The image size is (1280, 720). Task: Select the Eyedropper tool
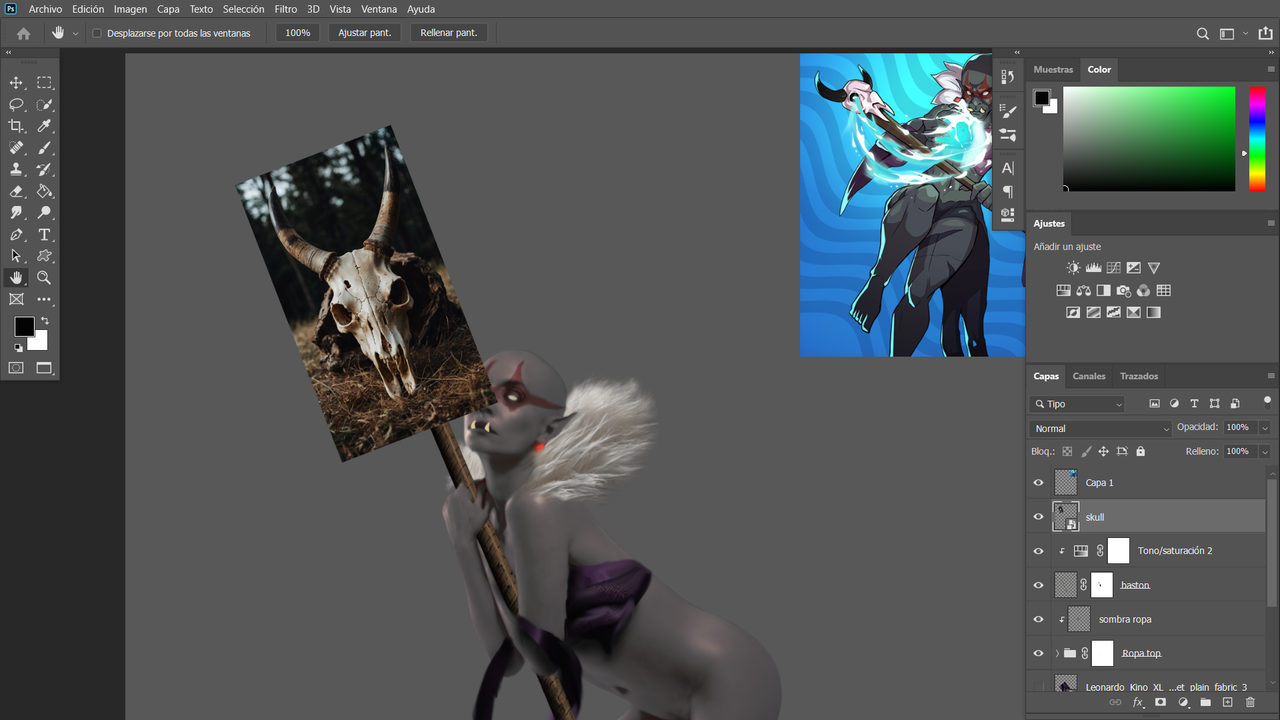(44, 126)
